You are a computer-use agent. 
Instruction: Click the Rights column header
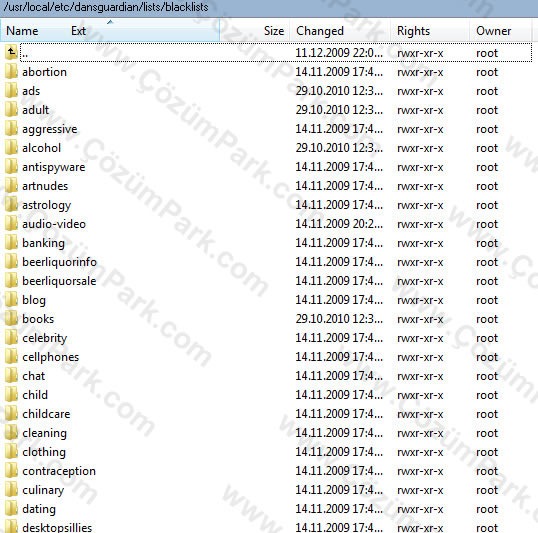(x=413, y=31)
